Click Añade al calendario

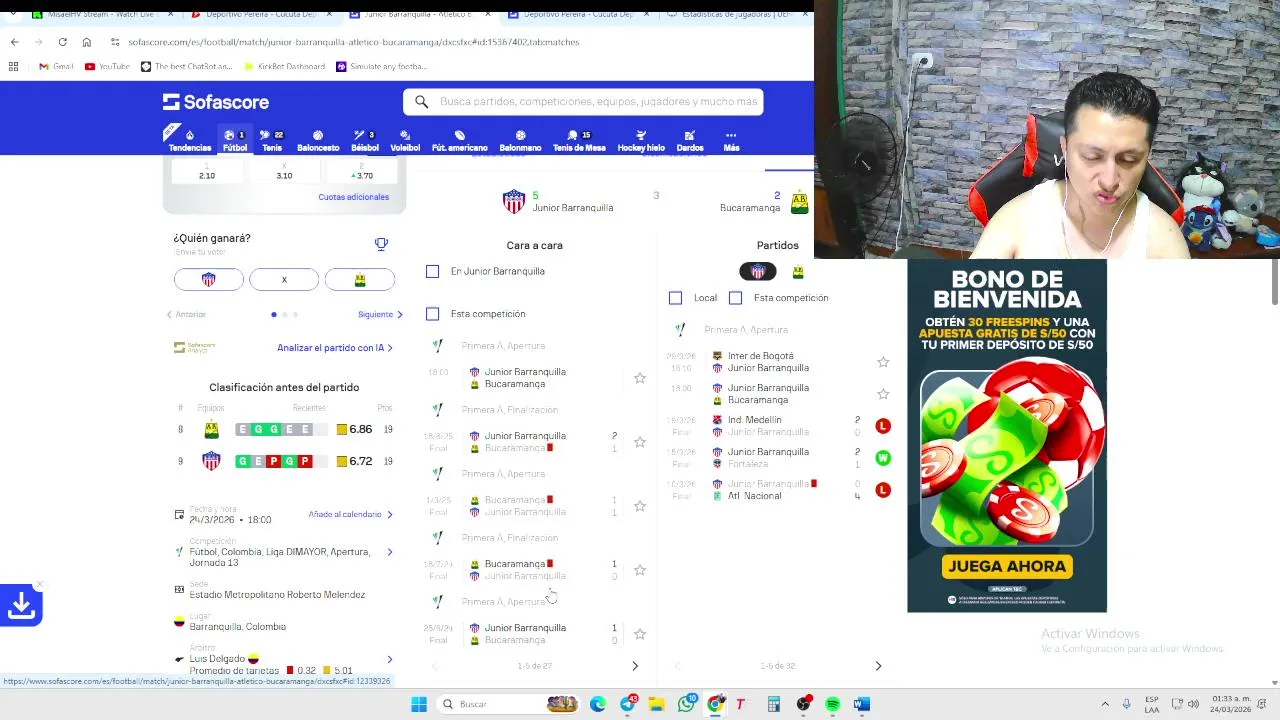coord(351,514)
